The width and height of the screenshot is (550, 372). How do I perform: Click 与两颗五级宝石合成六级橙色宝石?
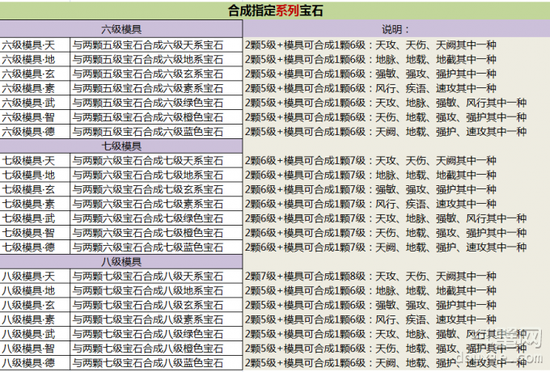pos(156,117)
